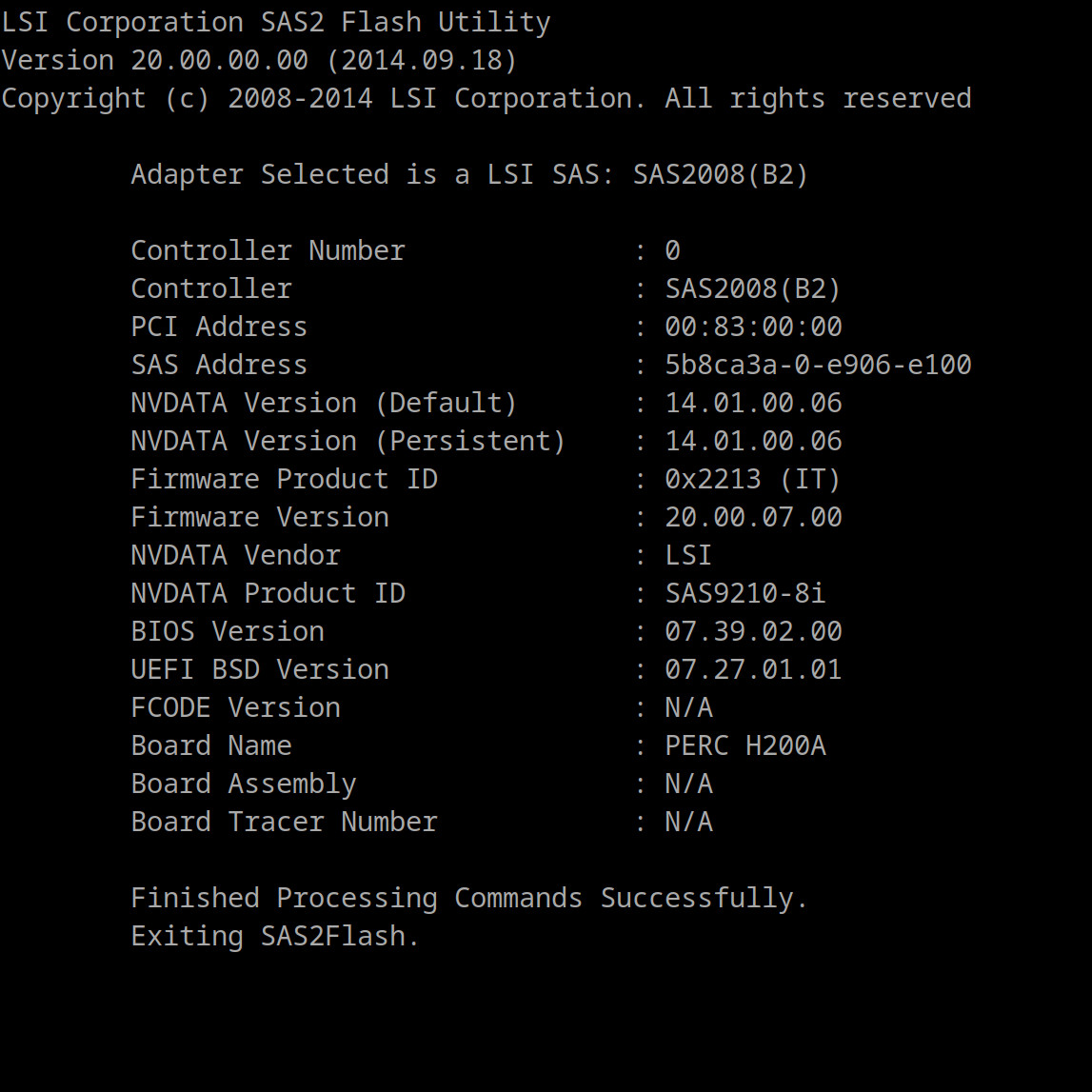The image size is (1092, 1092).
Task: Click the "Finished Processing Commands Successfully" message
Action: tap(469, 898)
